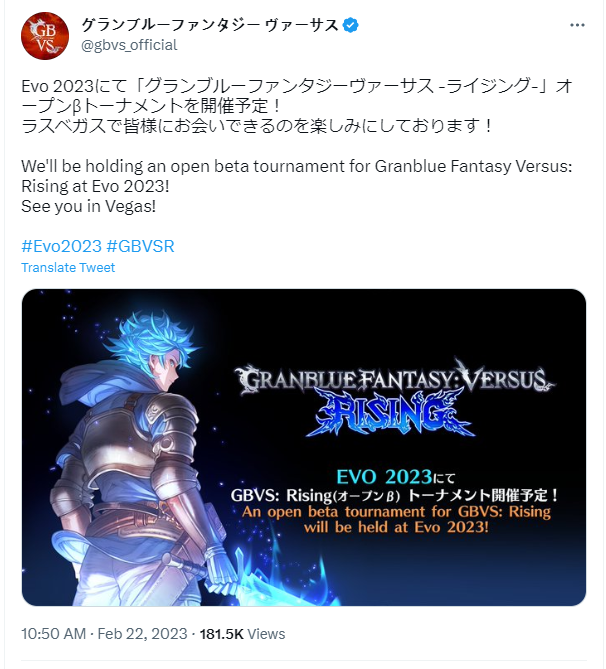Screen dimensions: 606x669
Task: Click the 10:50 AM timestamp link
Action: 54,634
